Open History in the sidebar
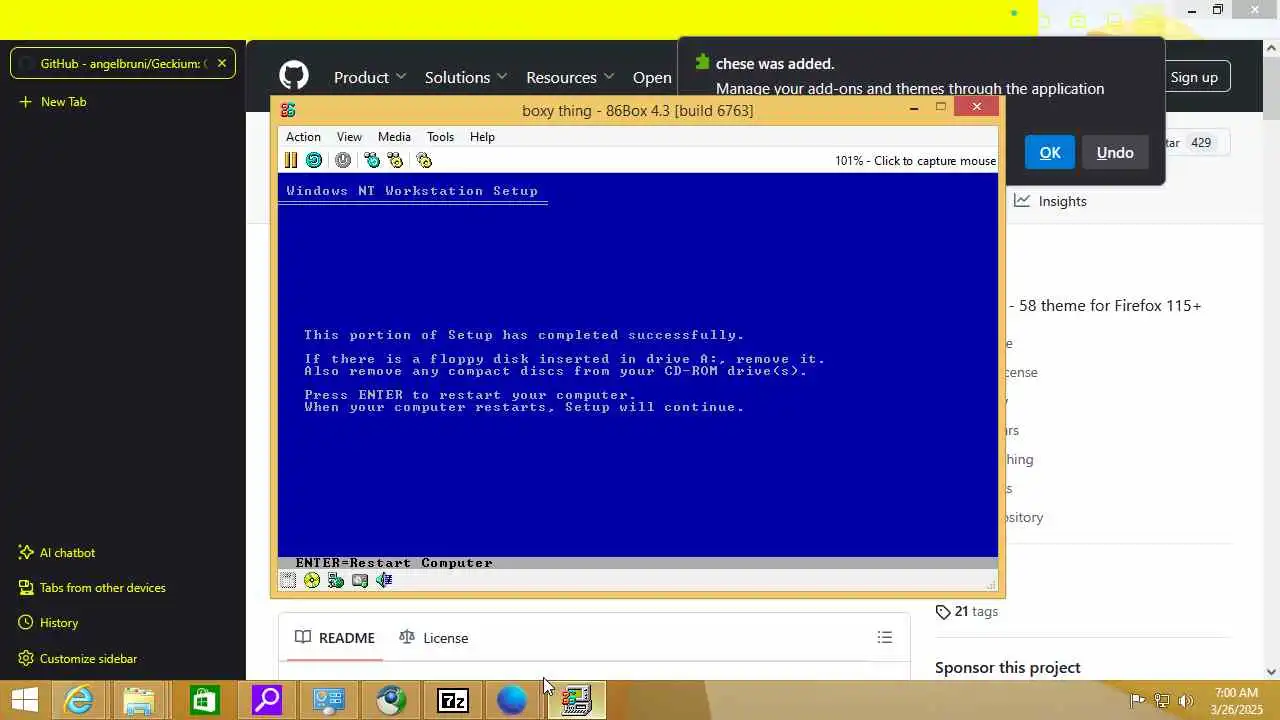The width and height of the screenshot is (1280, 720). [x=48, y=622]
